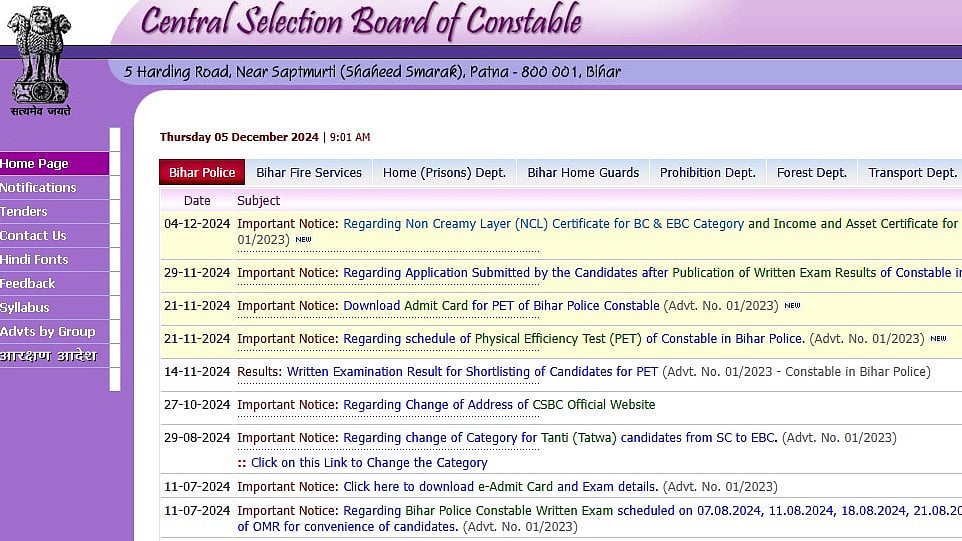Open the Transport Dept. tab
The width and height of the screenshot is (962, 541).
point(911,172)
